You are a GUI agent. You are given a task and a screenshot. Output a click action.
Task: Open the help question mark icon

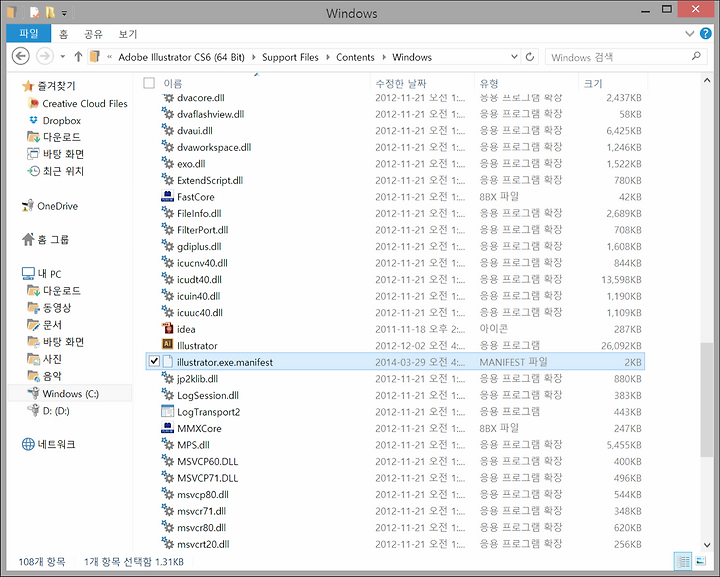click(705, 34)
